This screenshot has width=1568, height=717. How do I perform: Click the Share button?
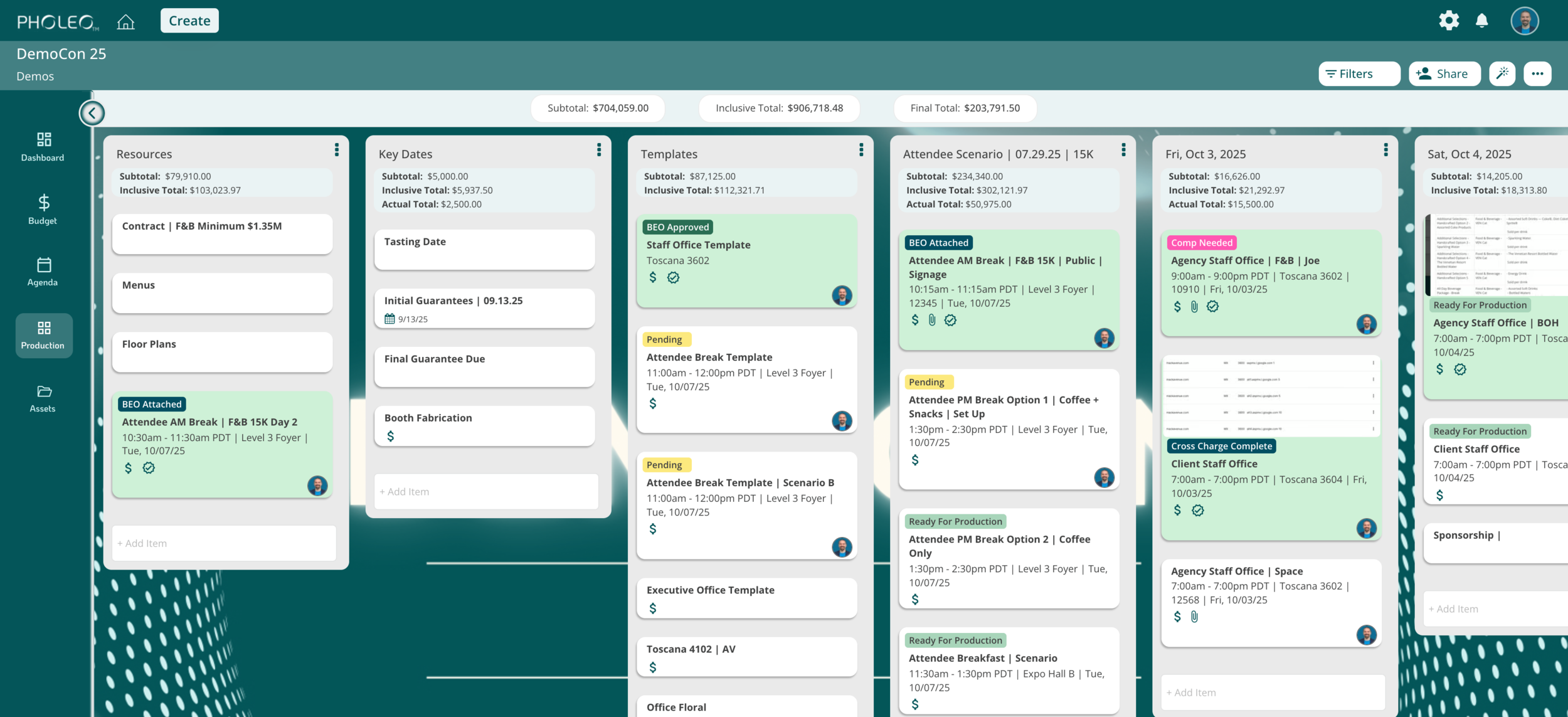coord(1444,73)
